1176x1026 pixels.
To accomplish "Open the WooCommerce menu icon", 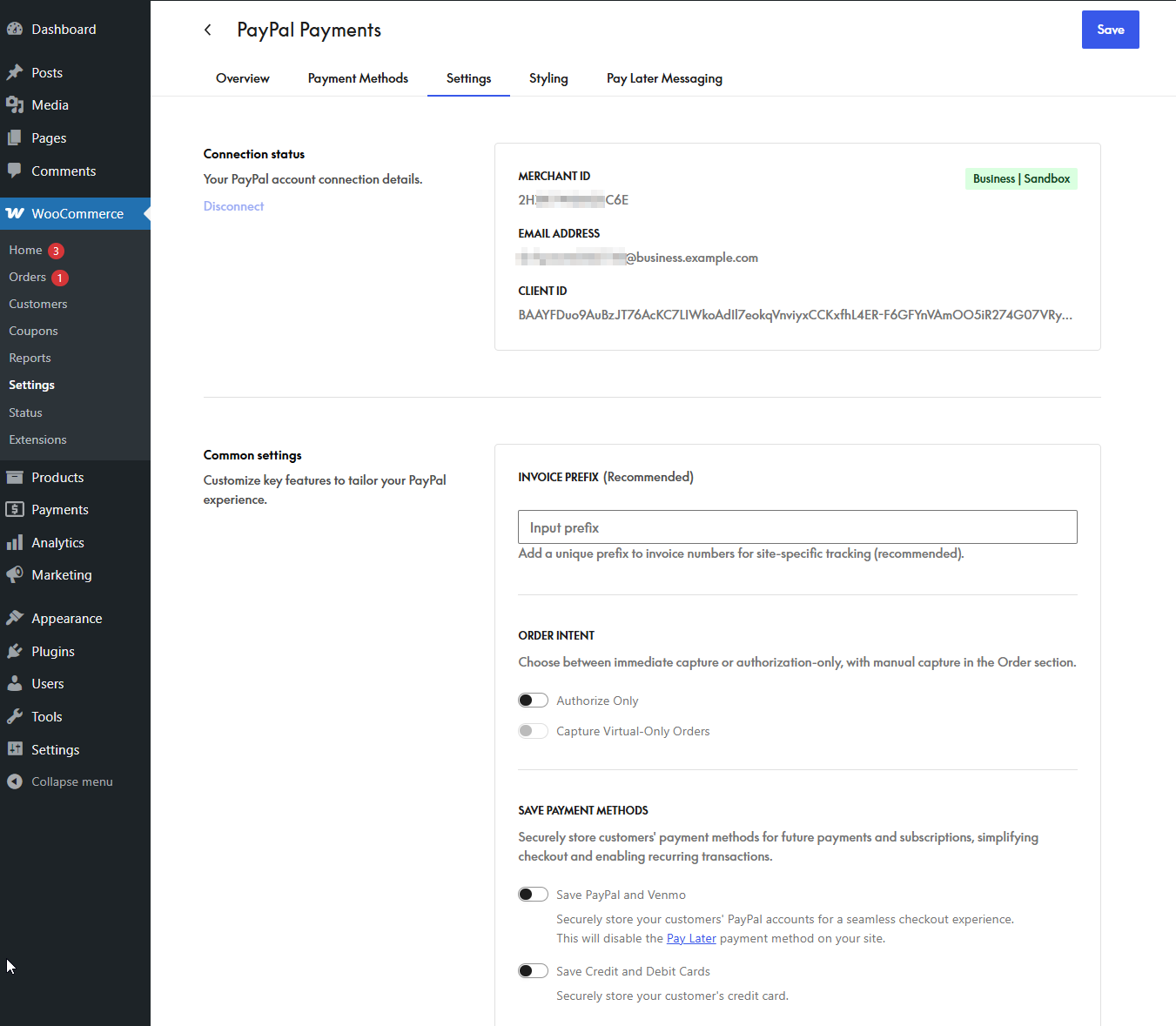I will [x=16, y=213].
